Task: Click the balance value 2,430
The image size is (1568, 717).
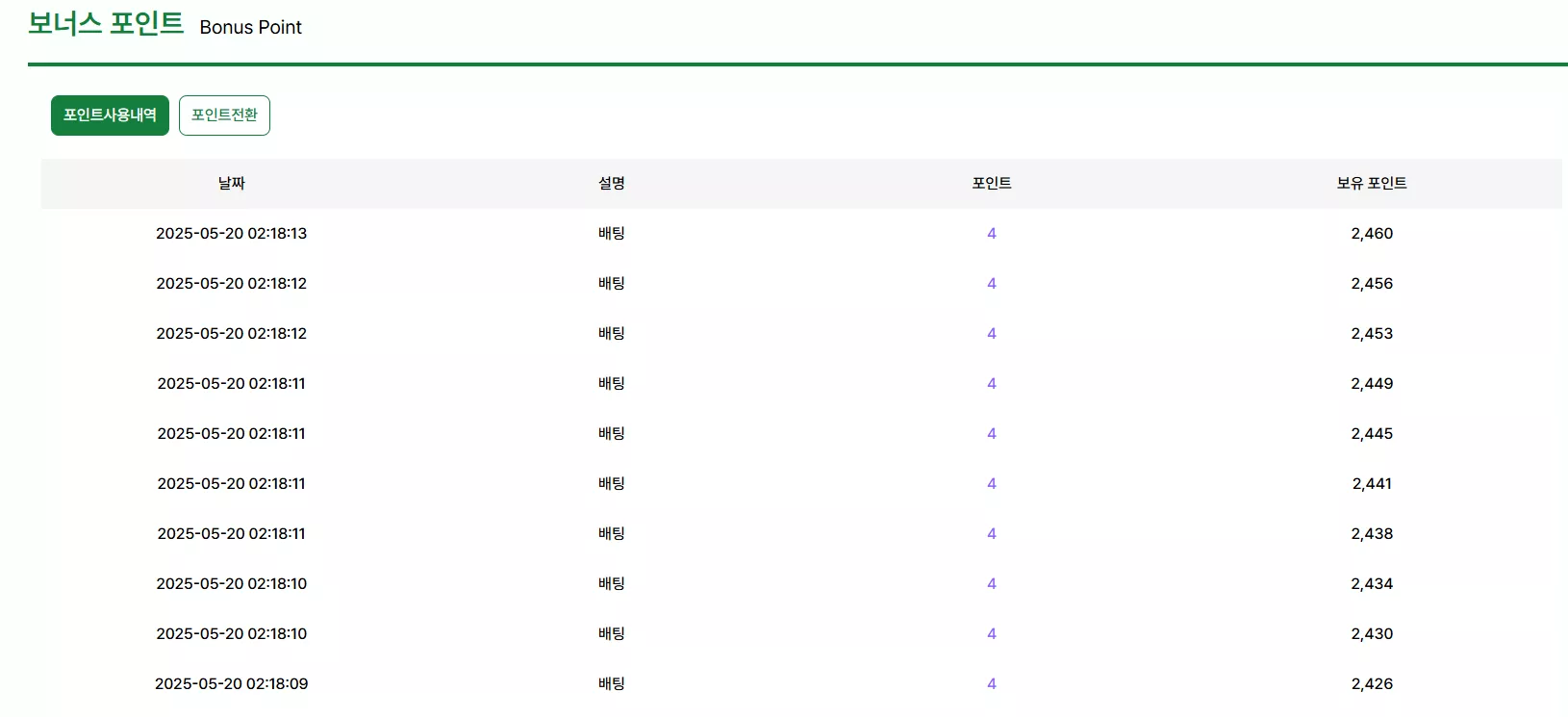Action: (1372, 633)
